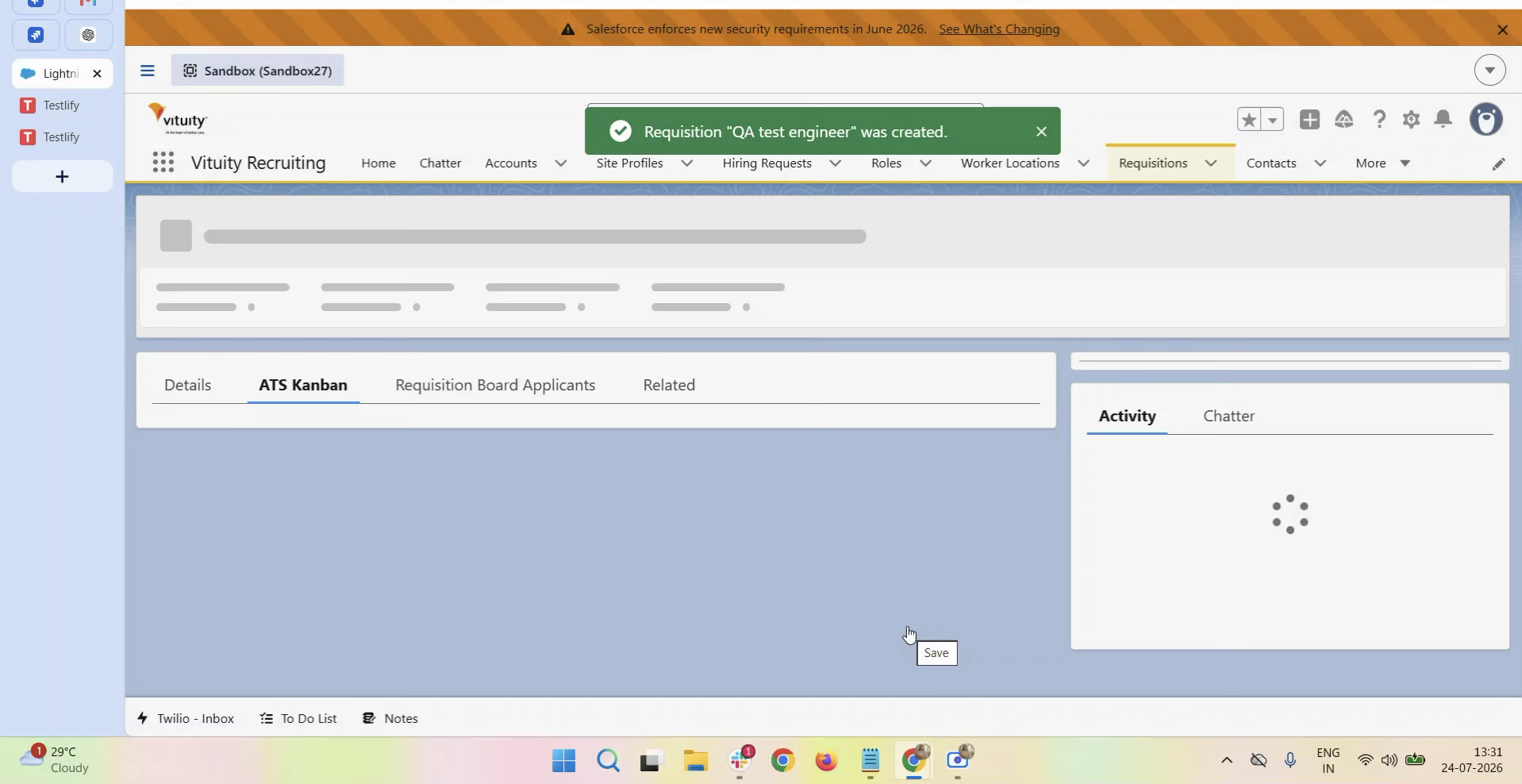Open Slack from the taskbar
The image size is (1522, 784).
pyautogui.click(x=740, y=761)
